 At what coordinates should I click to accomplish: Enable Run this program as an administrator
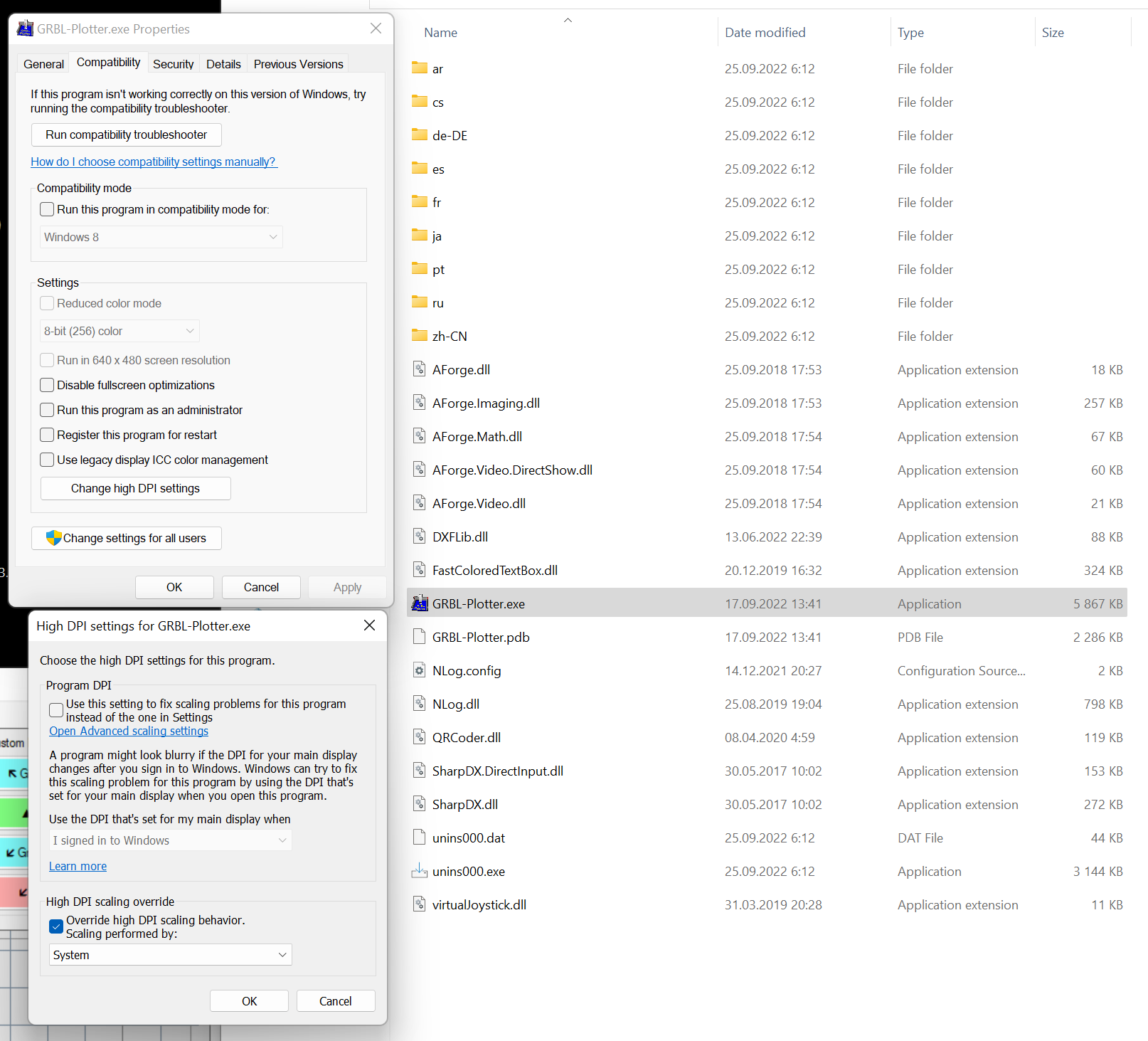[48, 411]
